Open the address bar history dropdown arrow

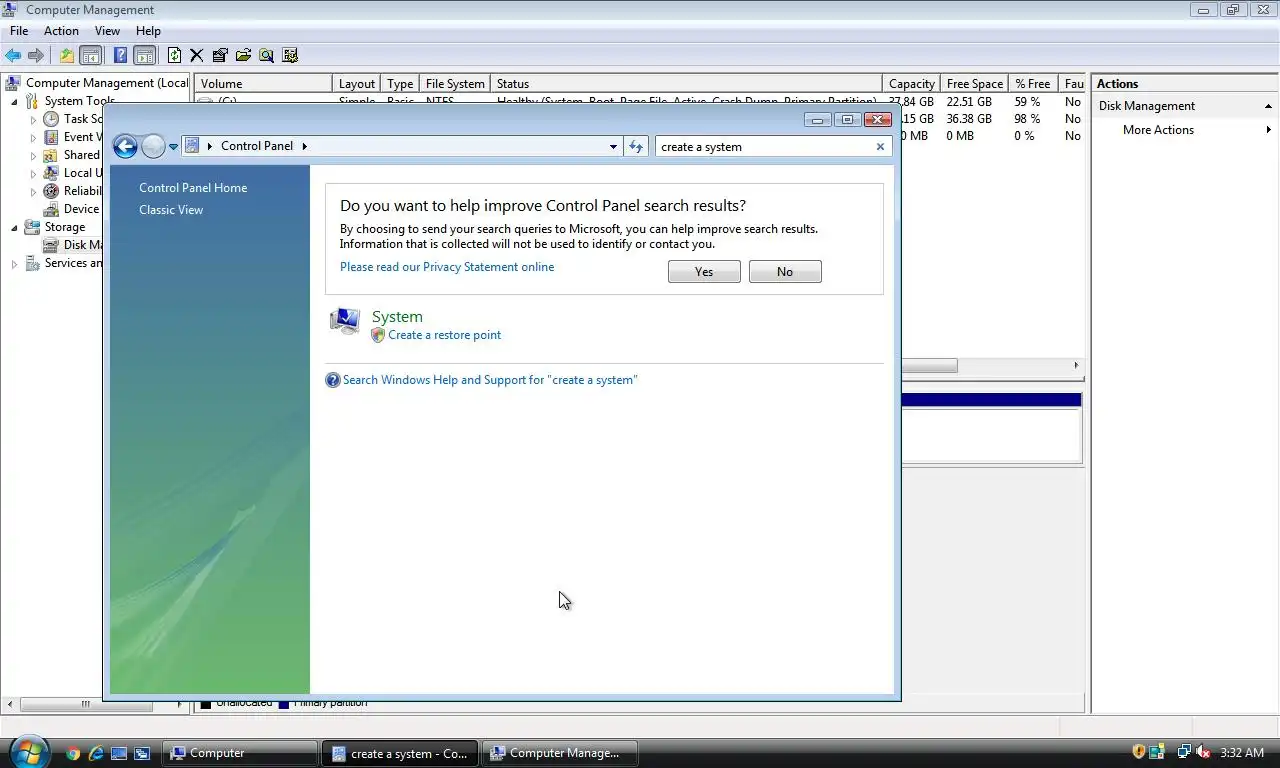[x=613, y=146]
